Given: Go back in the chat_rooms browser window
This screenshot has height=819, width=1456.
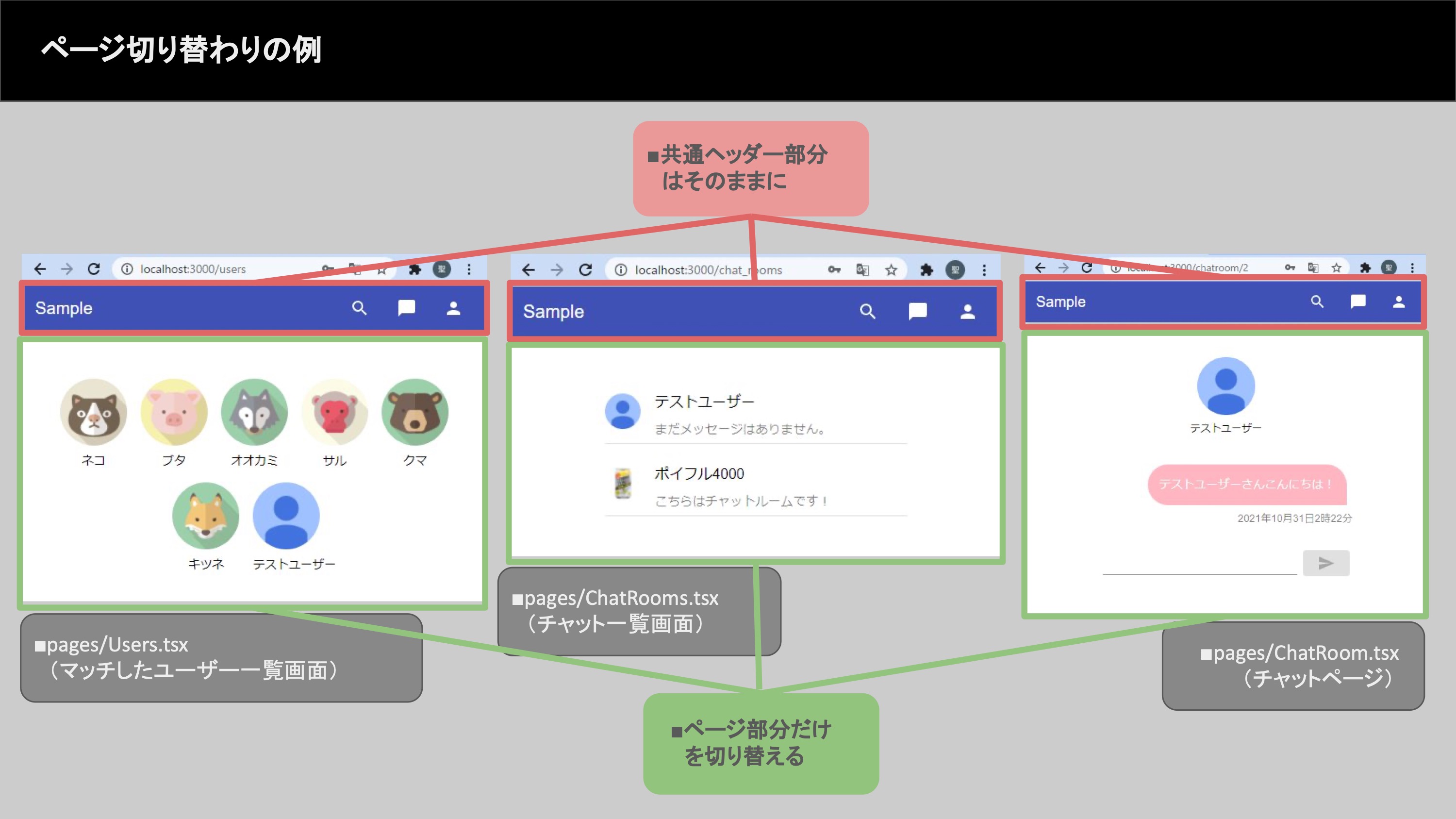Looking at the screenshot, I should tap(529, 270).
